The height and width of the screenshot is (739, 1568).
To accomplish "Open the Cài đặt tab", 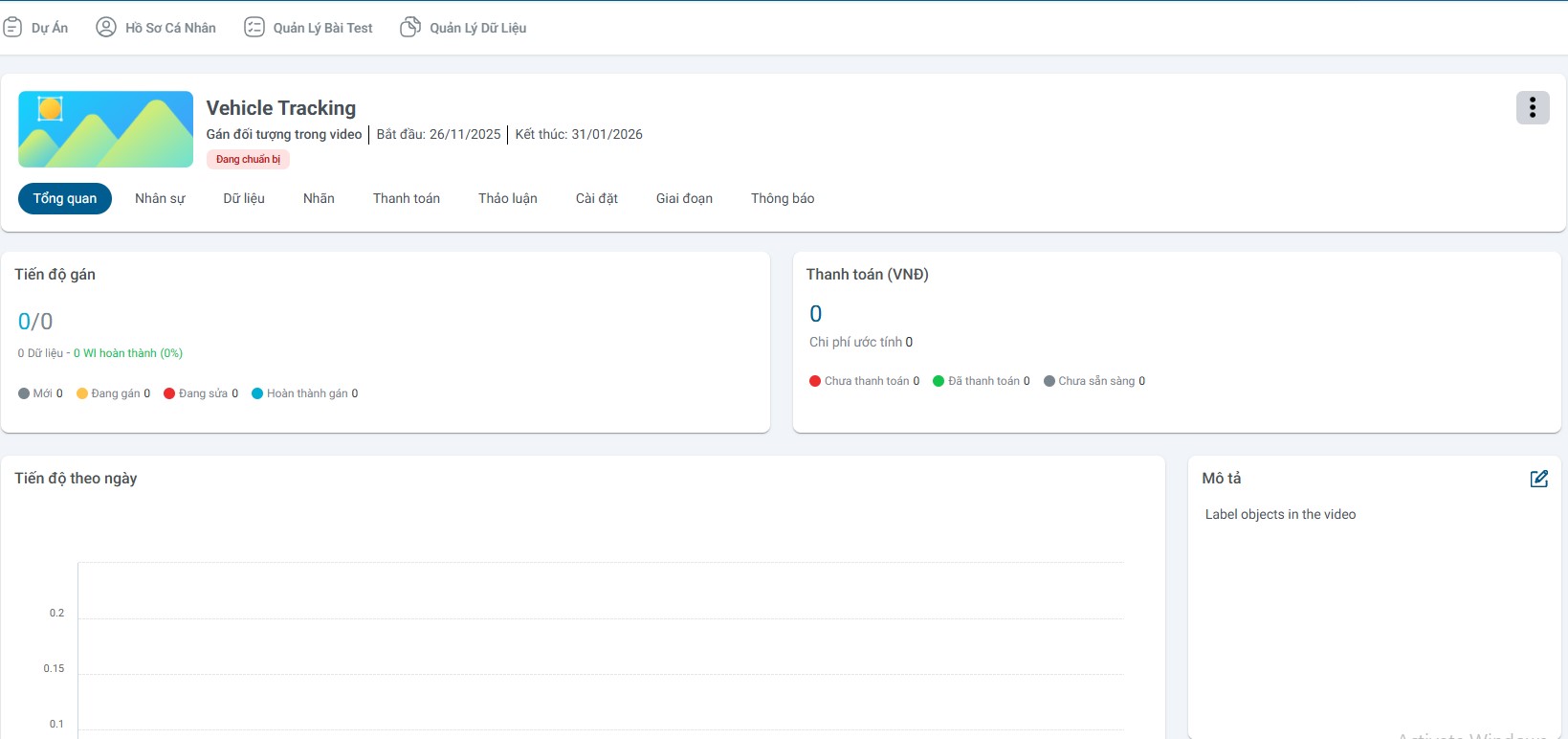I will point(596,199).
